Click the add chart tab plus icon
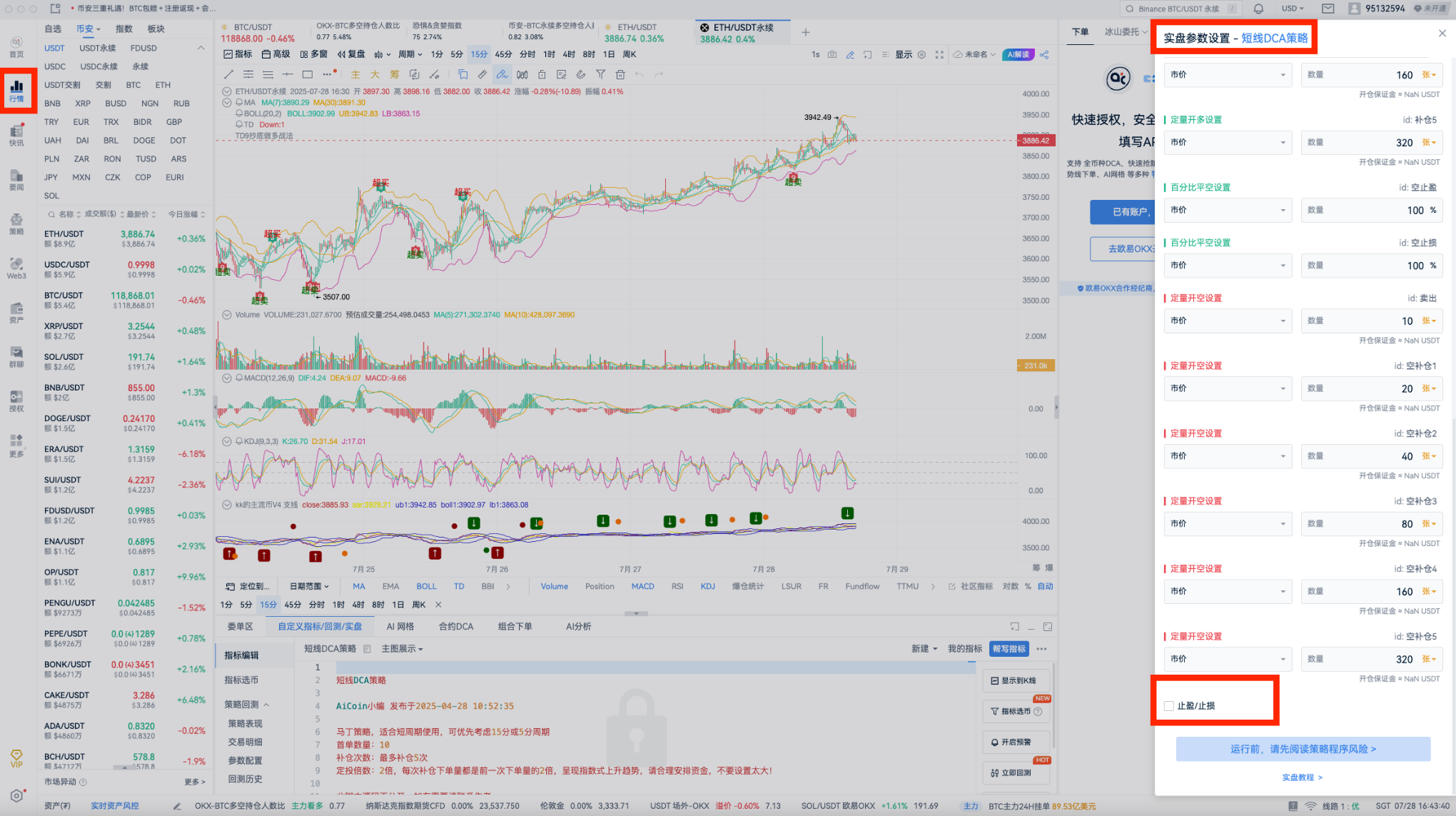1456x816 pixels. [x=805, y=32]
